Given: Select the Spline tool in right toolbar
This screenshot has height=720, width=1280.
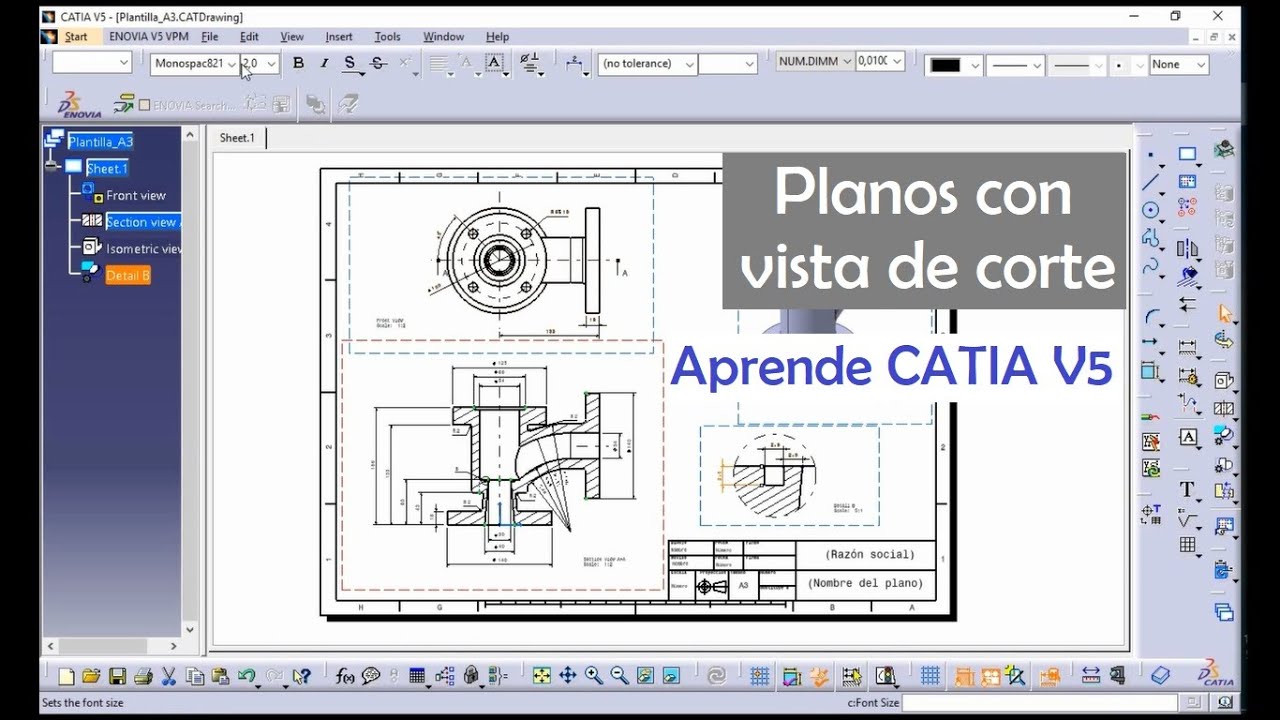Looking at the screenshot, I should coord(1151,266).
